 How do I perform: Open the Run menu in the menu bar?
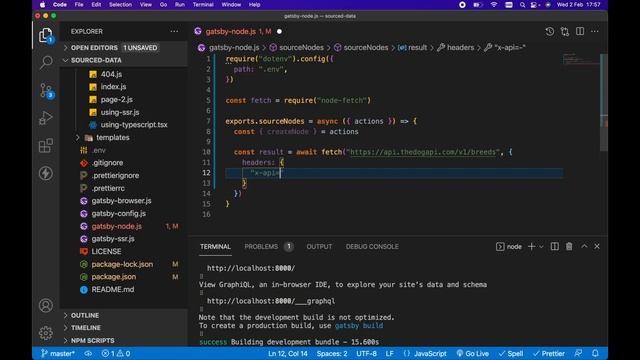point(180,5)
